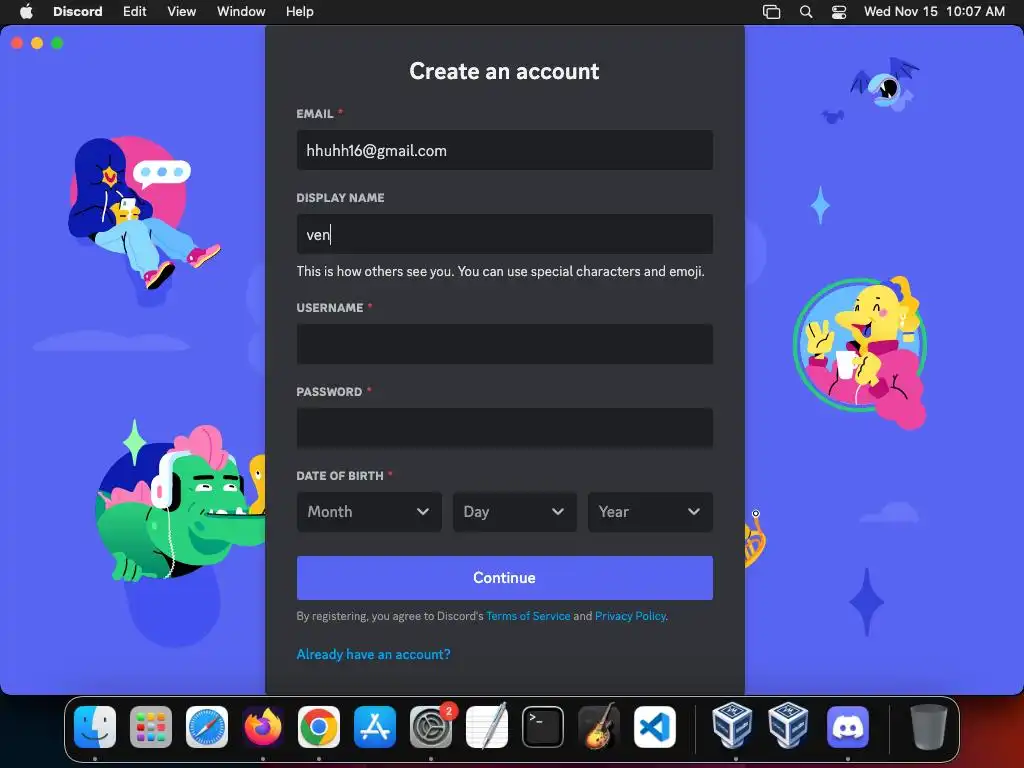Open GarageBand from the dock
Viewport: 1024px width, 768px height.
point(599,727)
